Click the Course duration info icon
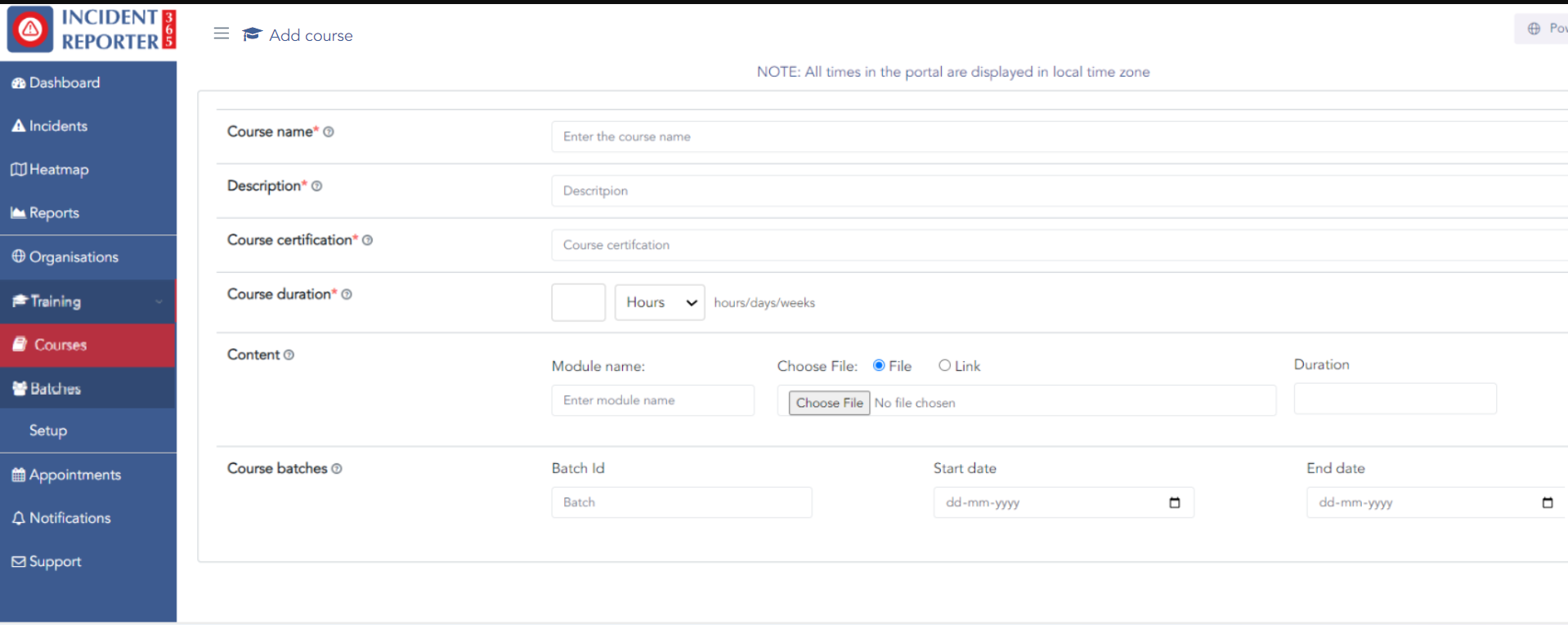Image resolution: width=1568 pixels, height=625 pixels. point(347,295)
